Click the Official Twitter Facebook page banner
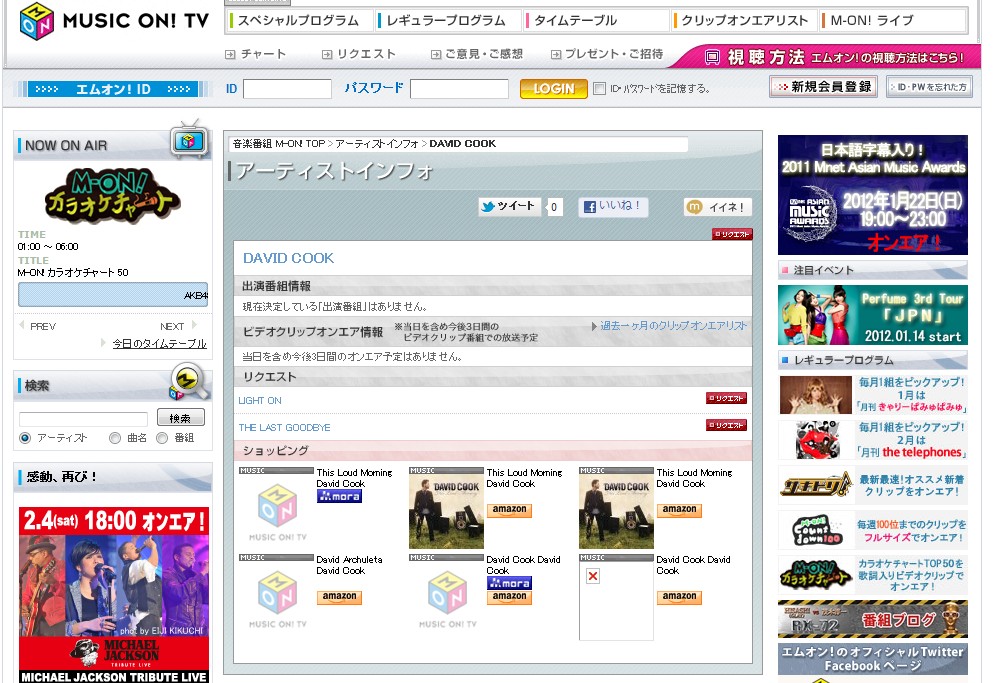Screen dimensions: 1003x683 click(873, 659)
